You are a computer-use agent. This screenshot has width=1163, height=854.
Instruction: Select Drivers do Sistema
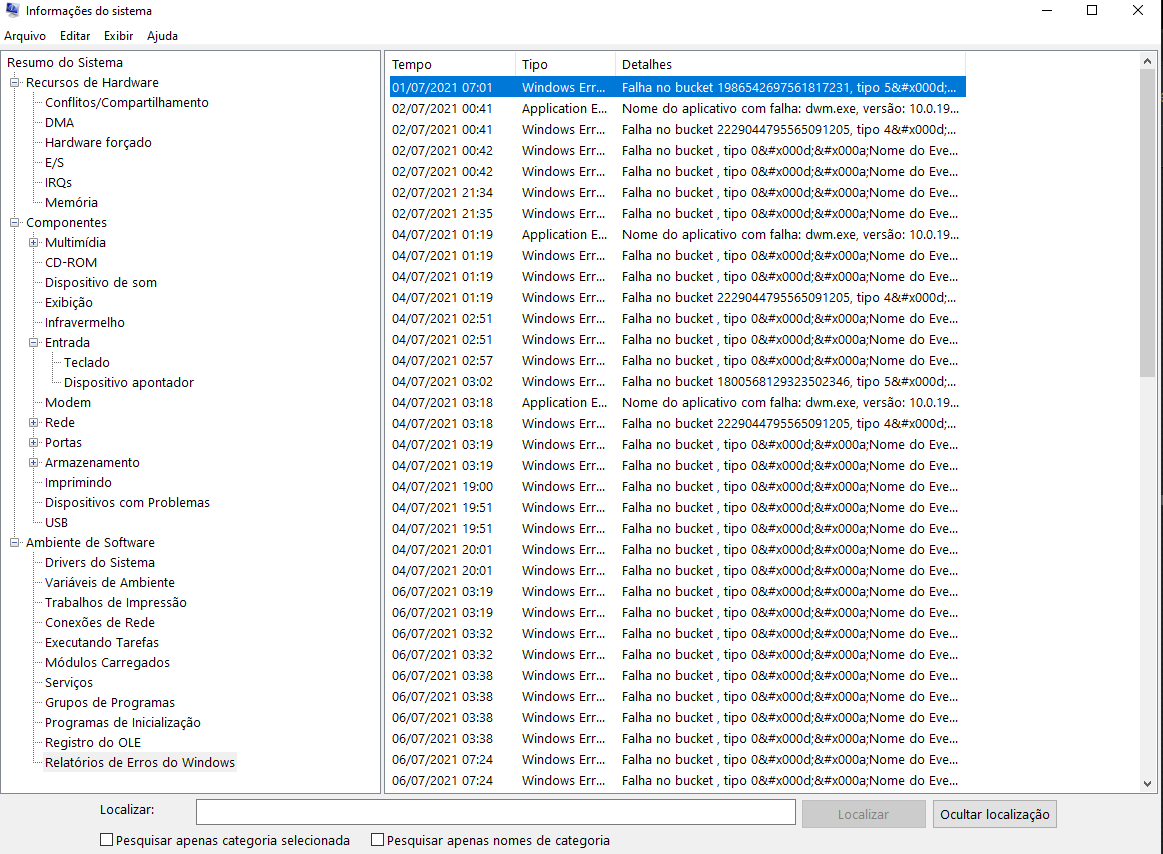click(100, 563)
